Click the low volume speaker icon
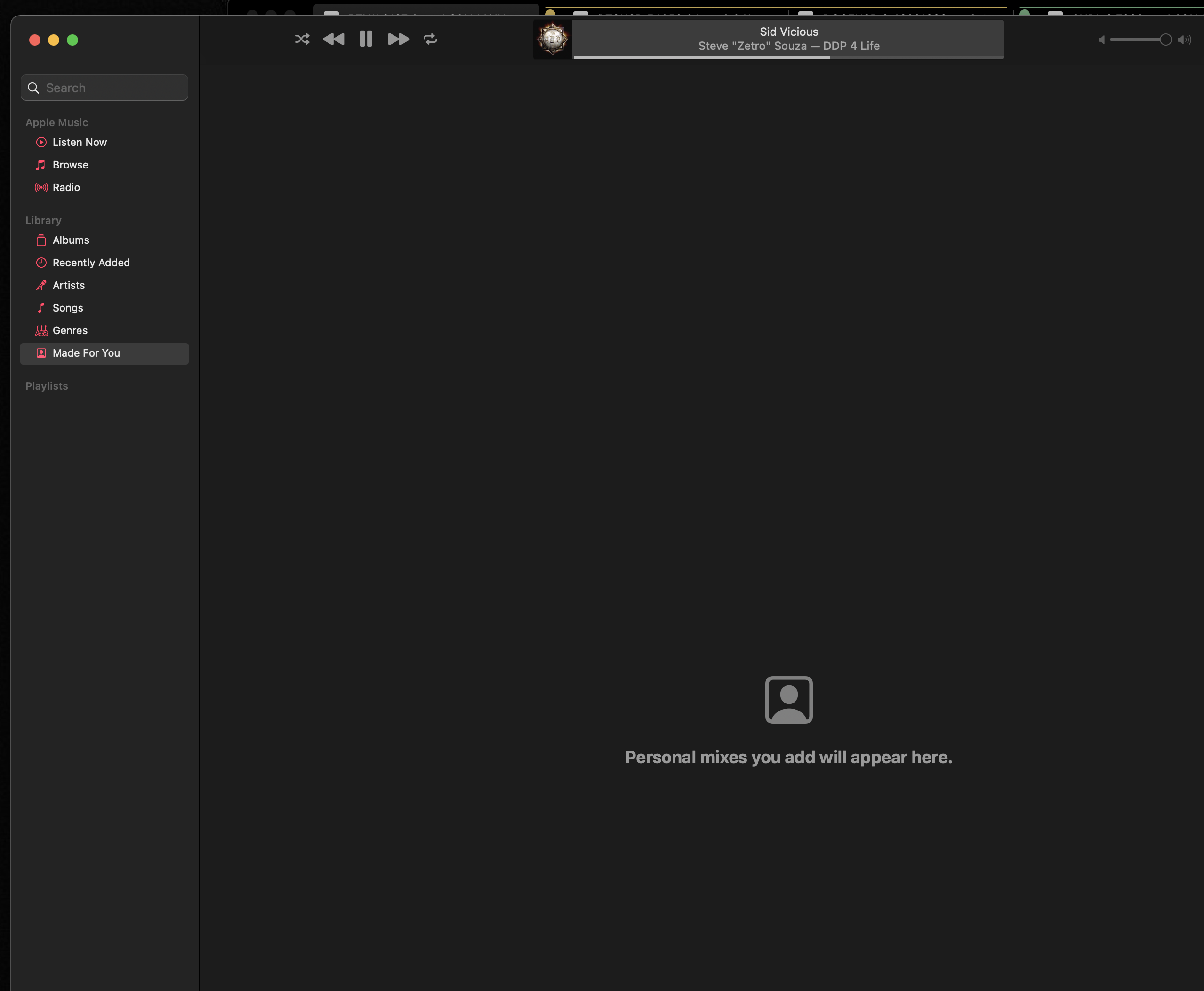The height and width of the screenshot is (991, 1204). pos(1101,40)
